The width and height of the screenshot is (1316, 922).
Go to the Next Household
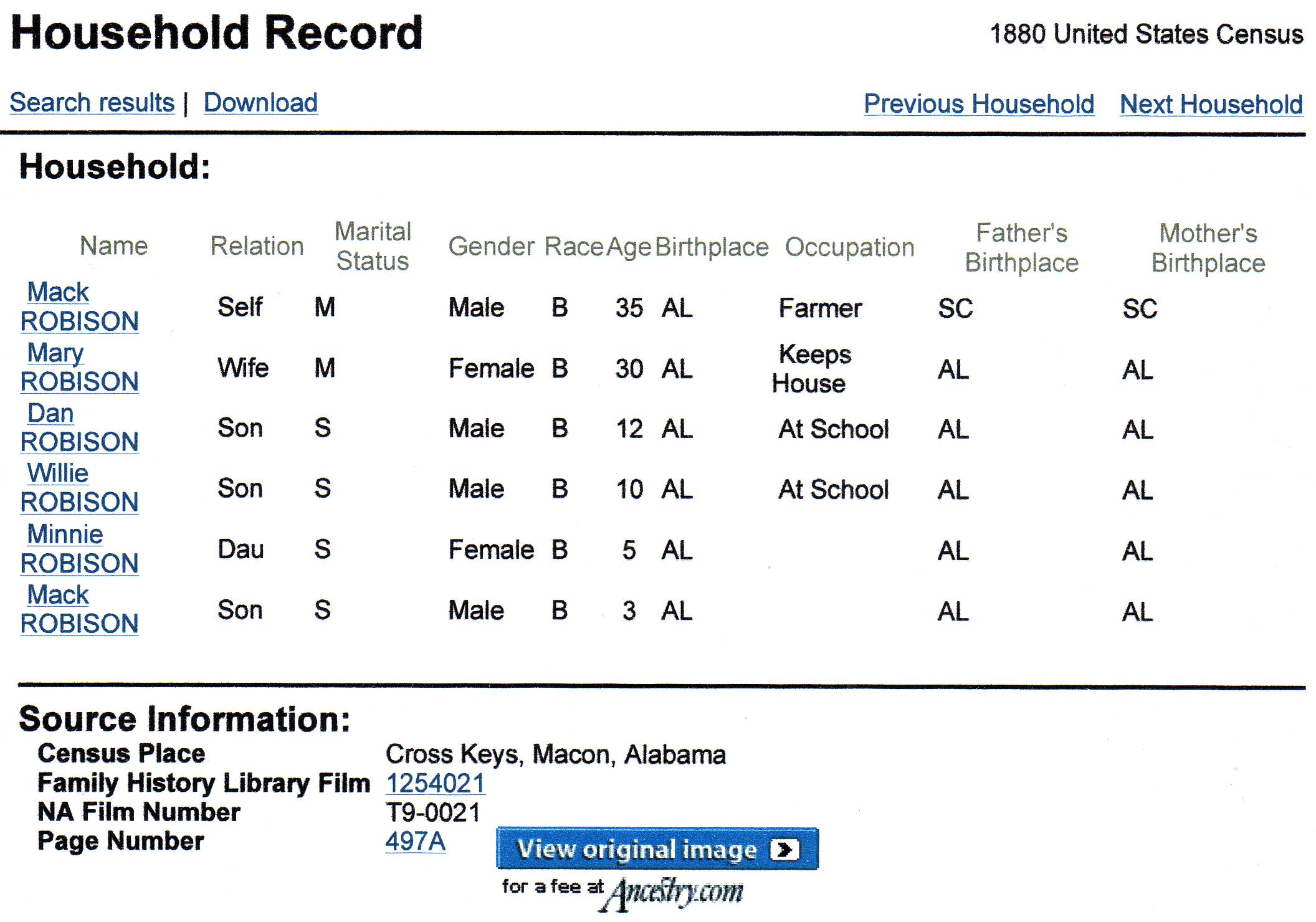click(1211, 104)
